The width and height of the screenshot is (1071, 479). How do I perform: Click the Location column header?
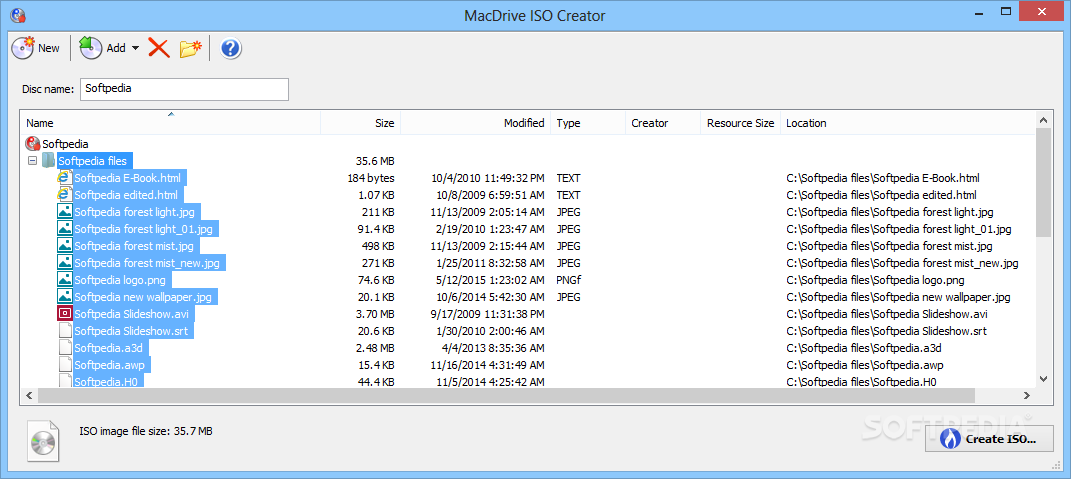[x=908, y=123]
